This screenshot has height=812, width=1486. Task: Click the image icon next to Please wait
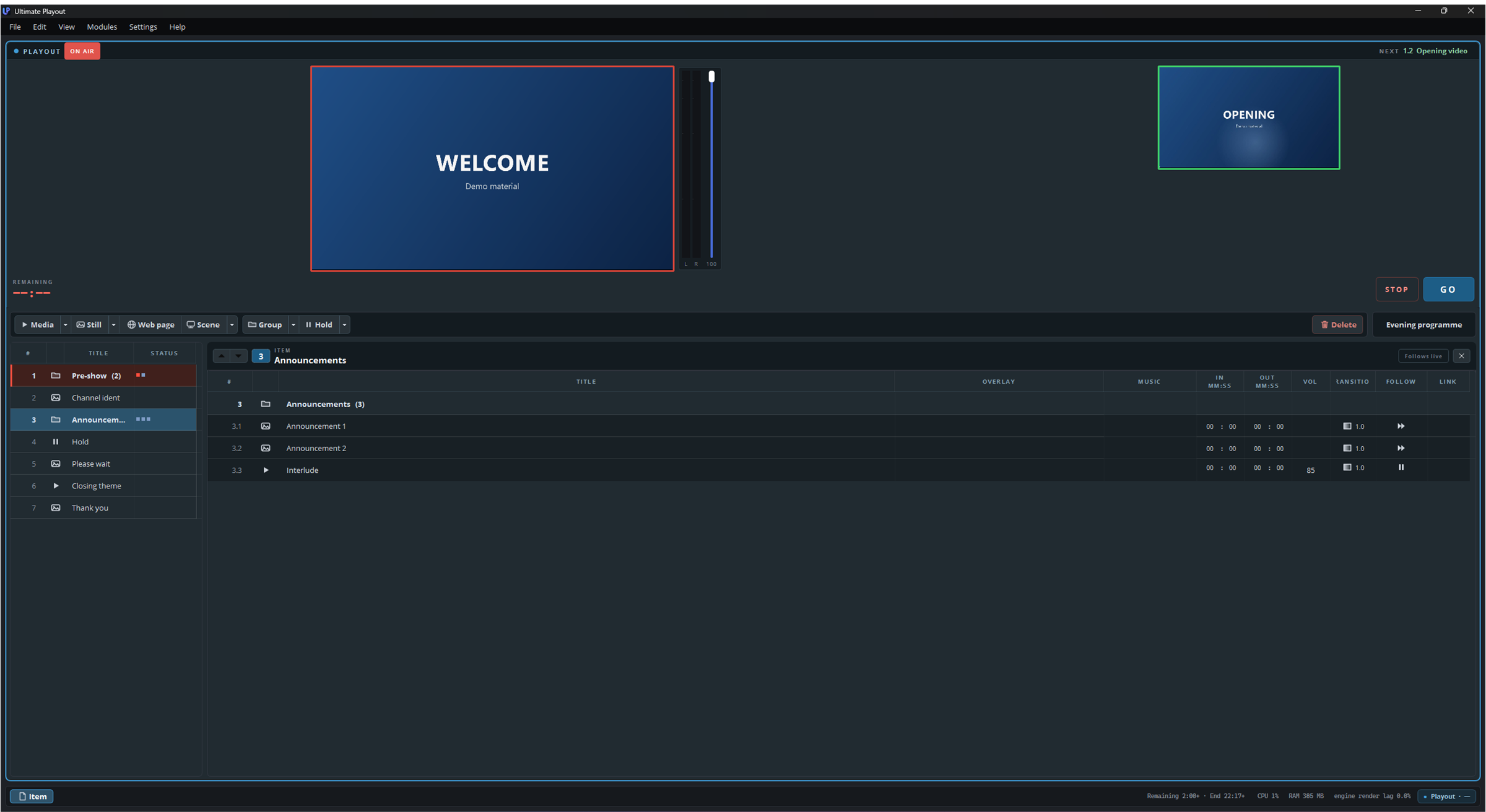point(56,464)
